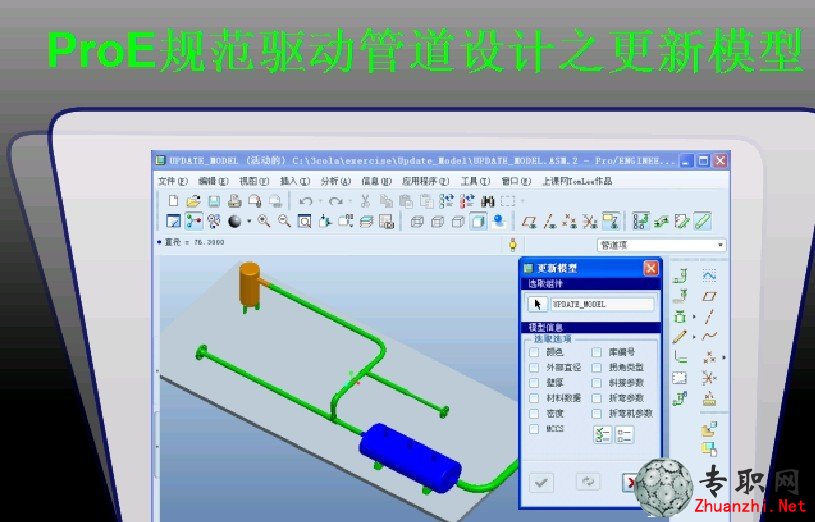Viewport: 815px width, 522px height.
Task: Click the select-all checklist icon in dialog
Action: (x=602, y=435)
